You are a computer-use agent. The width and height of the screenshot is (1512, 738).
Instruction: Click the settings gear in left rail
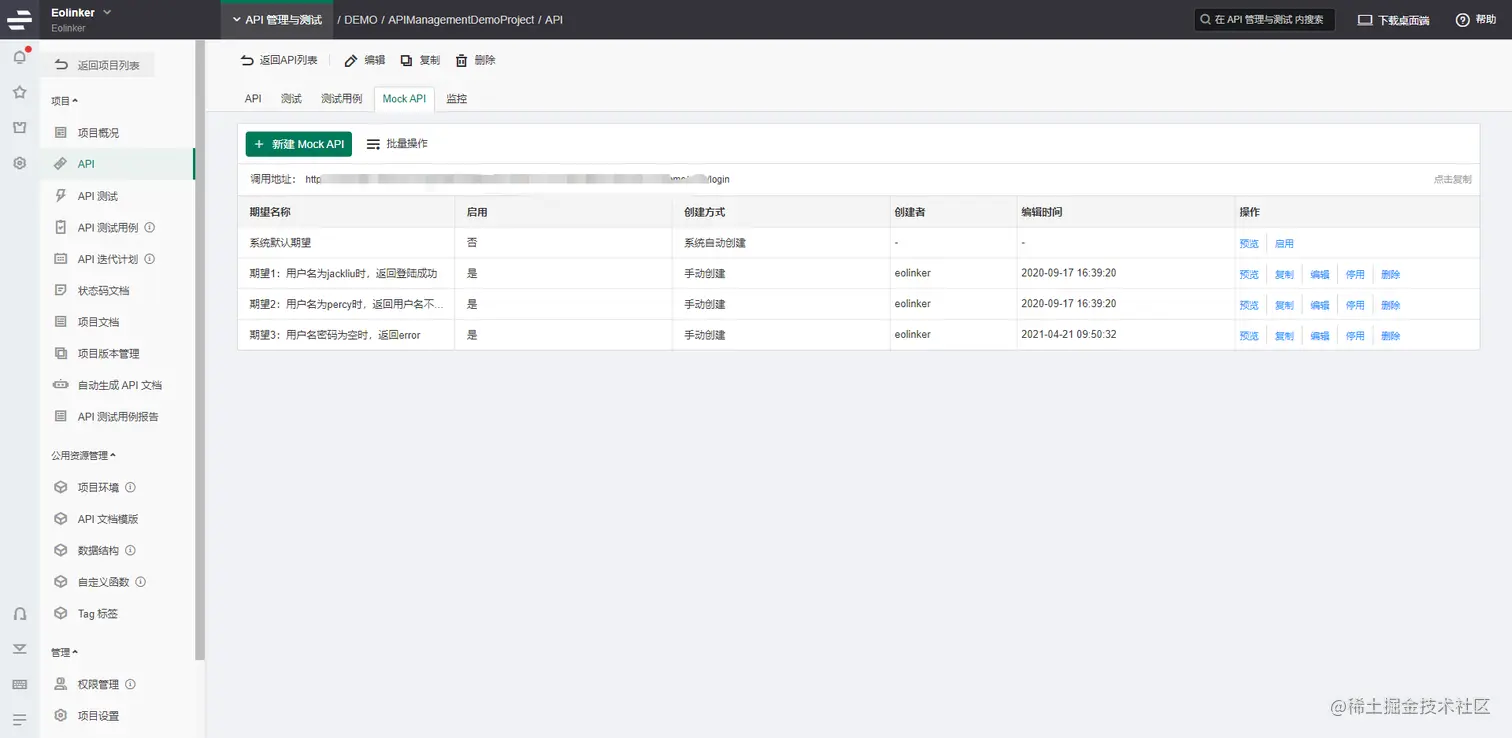[x=19, y=163]
